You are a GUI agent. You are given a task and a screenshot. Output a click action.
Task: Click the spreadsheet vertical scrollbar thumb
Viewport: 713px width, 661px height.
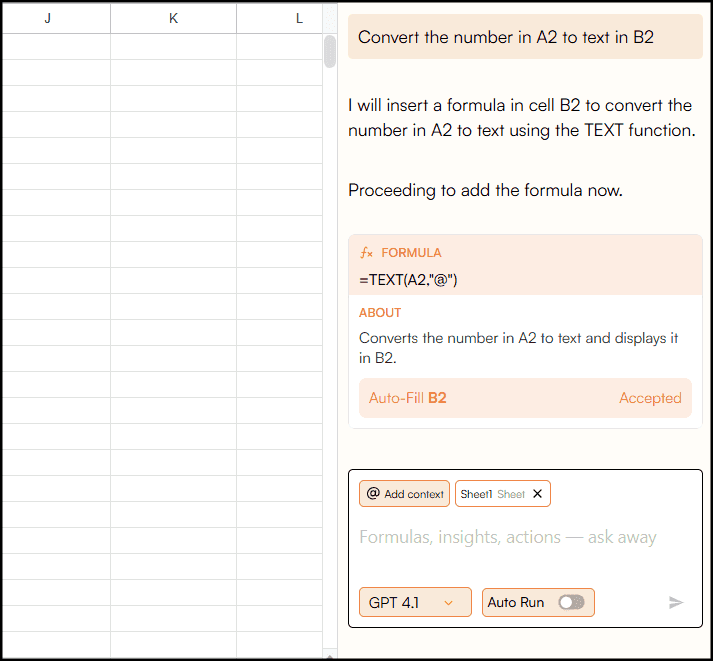tap(330, 51)
